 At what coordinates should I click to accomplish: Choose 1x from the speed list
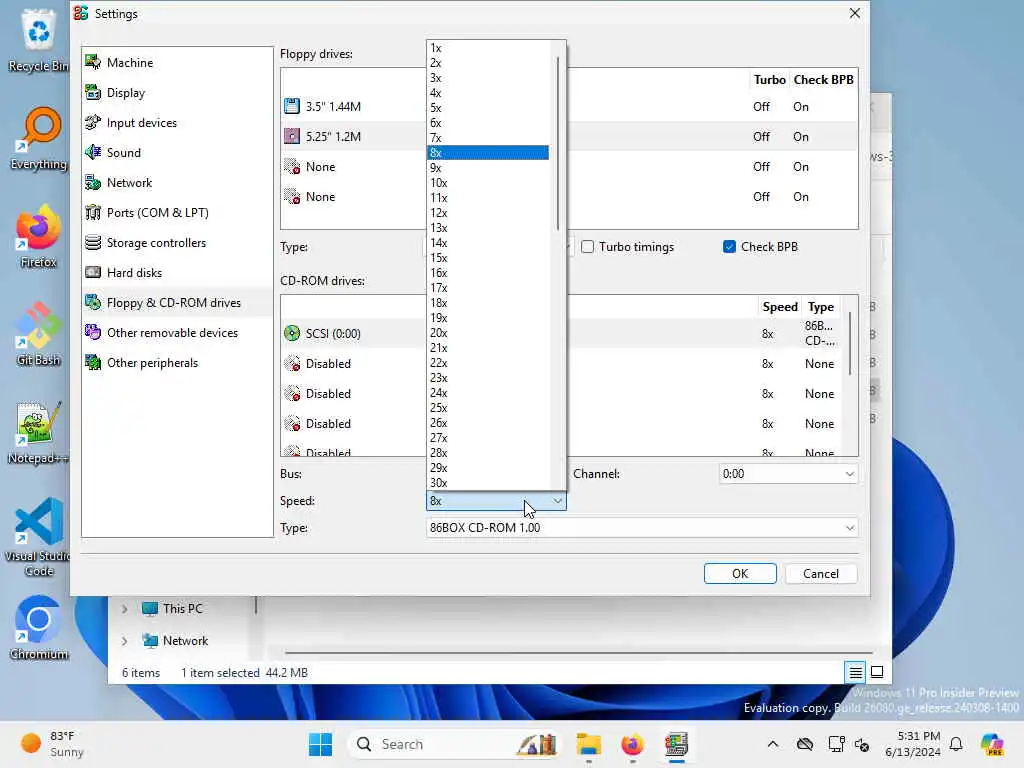point(488,48)
